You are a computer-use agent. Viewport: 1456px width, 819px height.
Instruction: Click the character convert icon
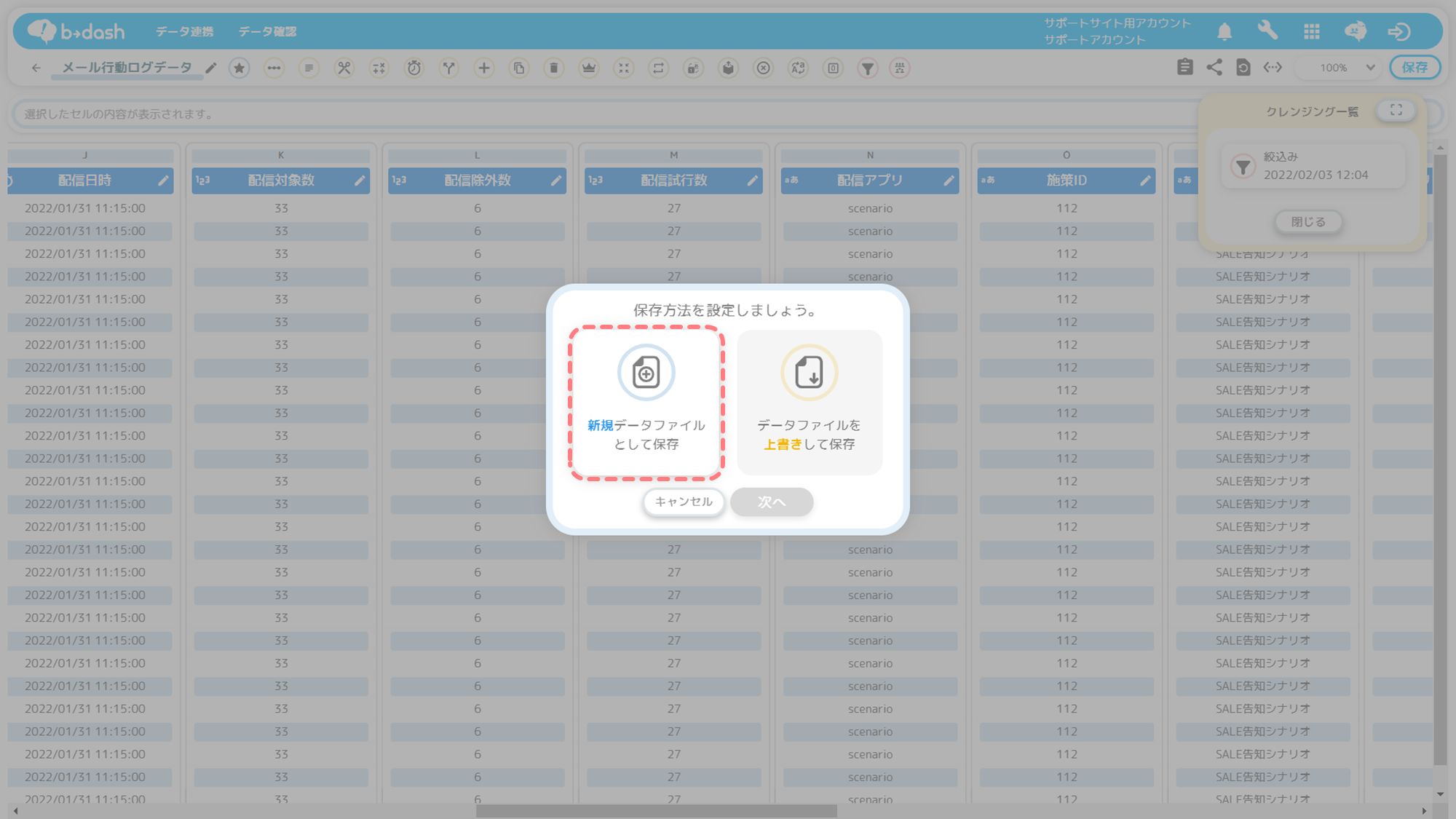[798, 68]
